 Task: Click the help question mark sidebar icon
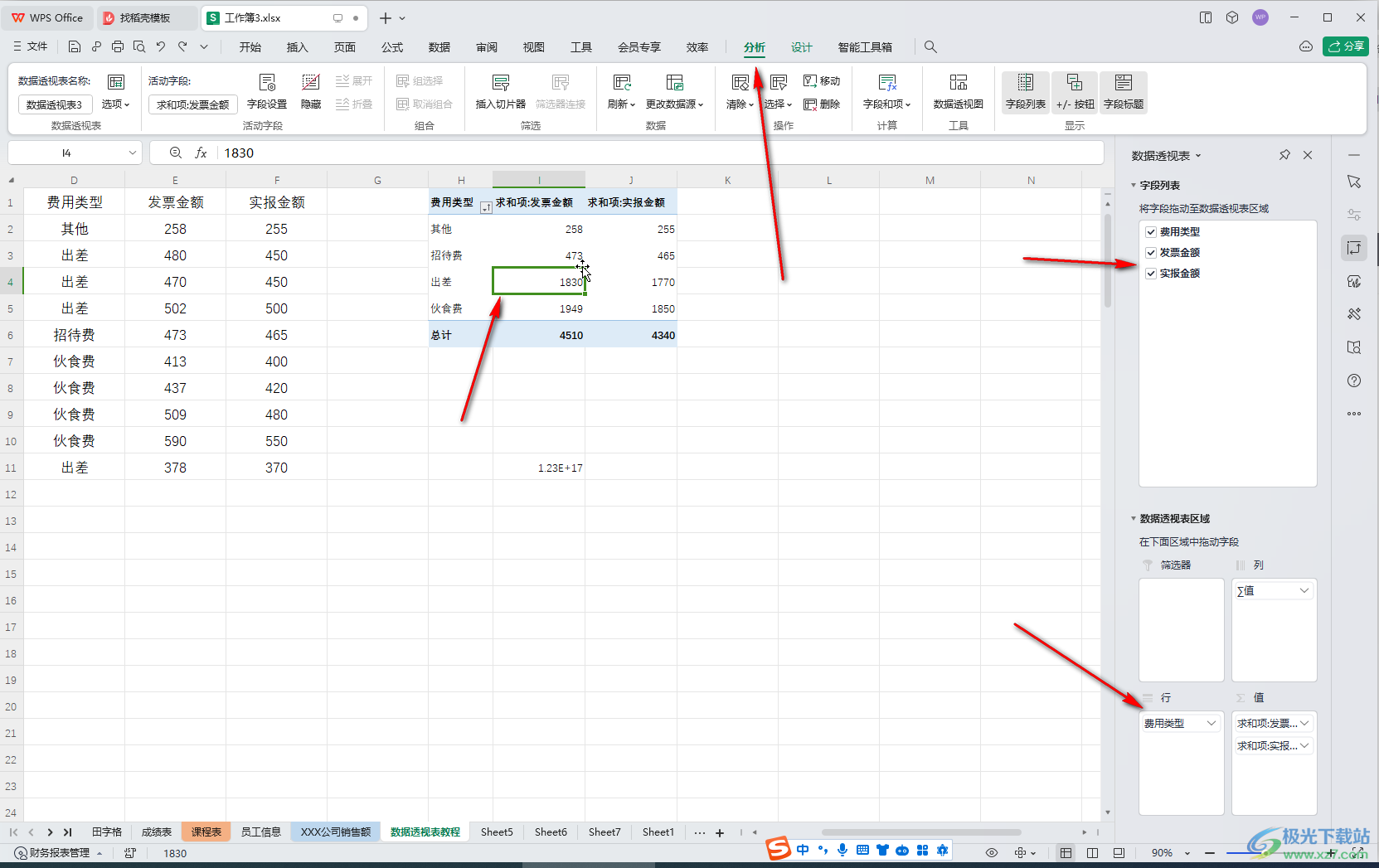point(1354,381)
